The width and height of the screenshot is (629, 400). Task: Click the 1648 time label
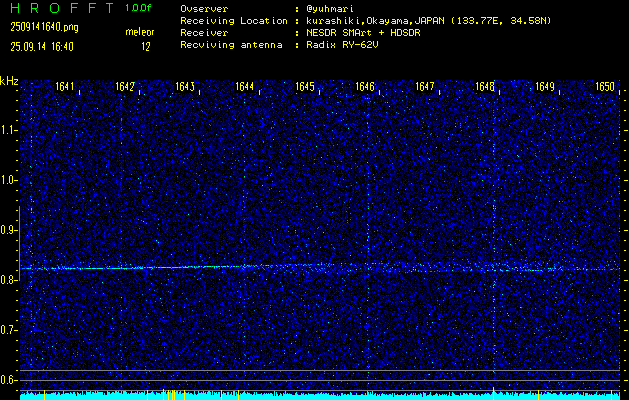[485, 86]
